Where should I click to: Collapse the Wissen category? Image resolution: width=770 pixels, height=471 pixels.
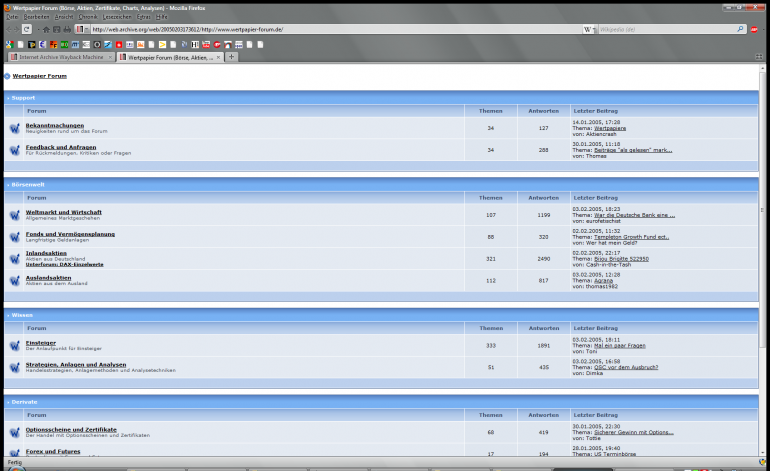coord(8,315)
